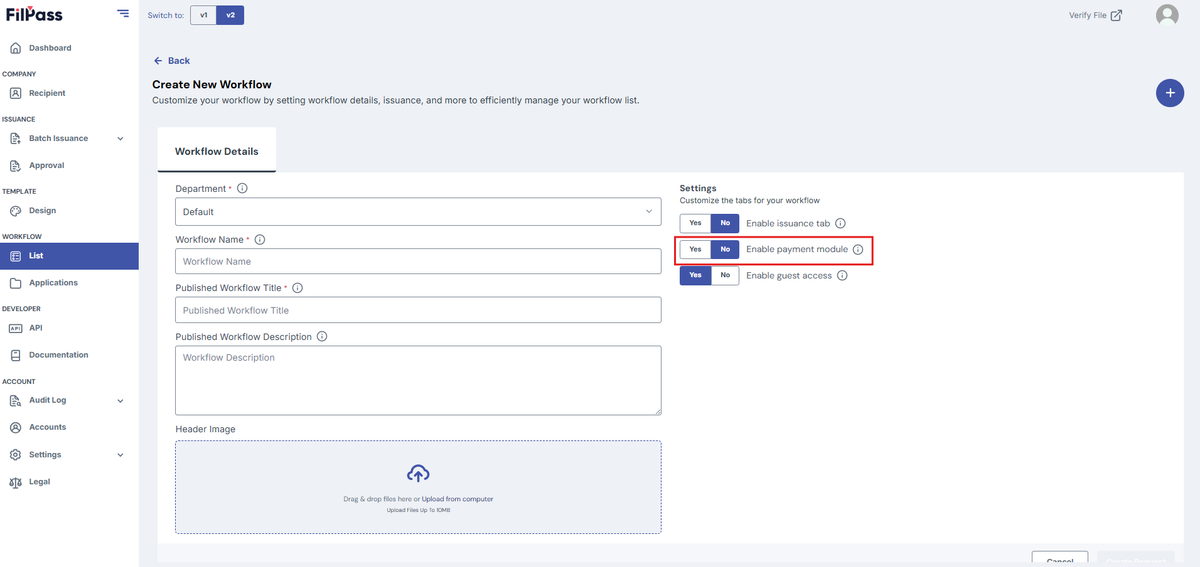
Task: Set Enable issuance tab to No
Action: tap(725, 223)
